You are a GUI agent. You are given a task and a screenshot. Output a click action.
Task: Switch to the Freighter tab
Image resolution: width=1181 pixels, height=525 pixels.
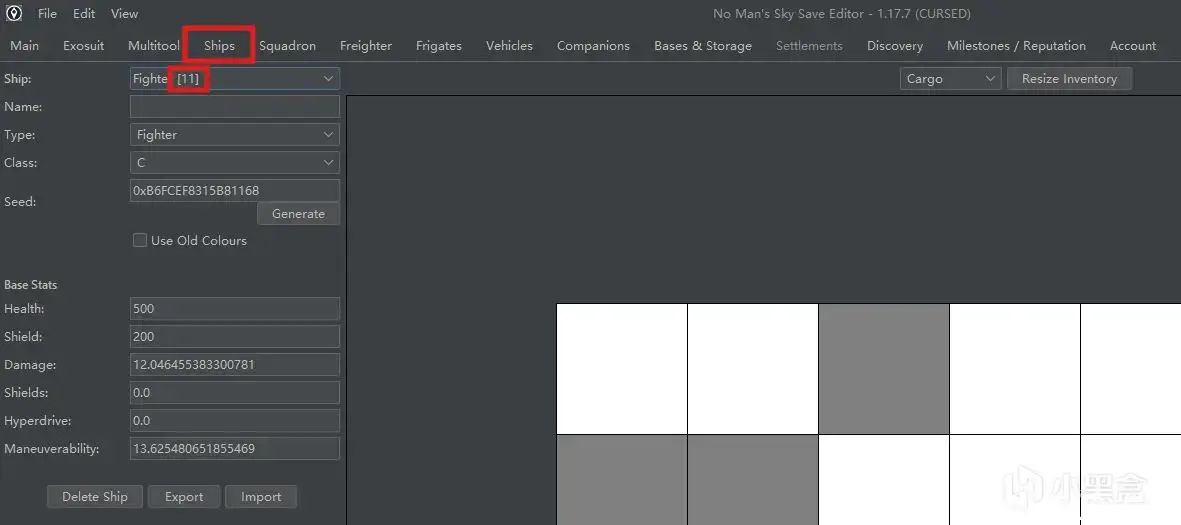click(365, 45)
